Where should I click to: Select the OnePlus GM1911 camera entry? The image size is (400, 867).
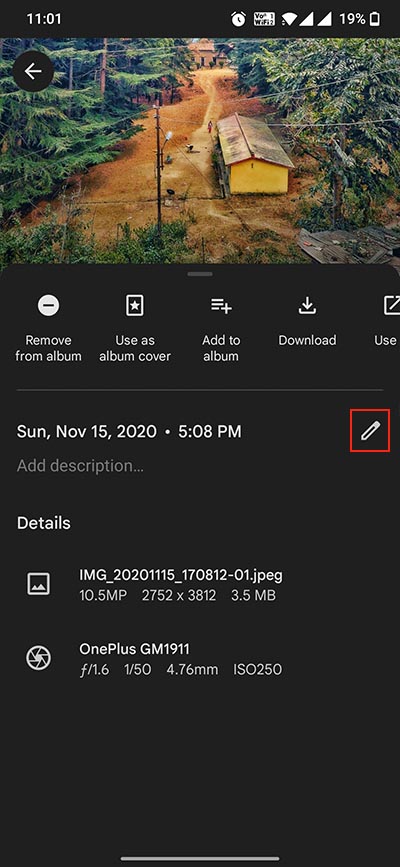click(x=134, y=649)
